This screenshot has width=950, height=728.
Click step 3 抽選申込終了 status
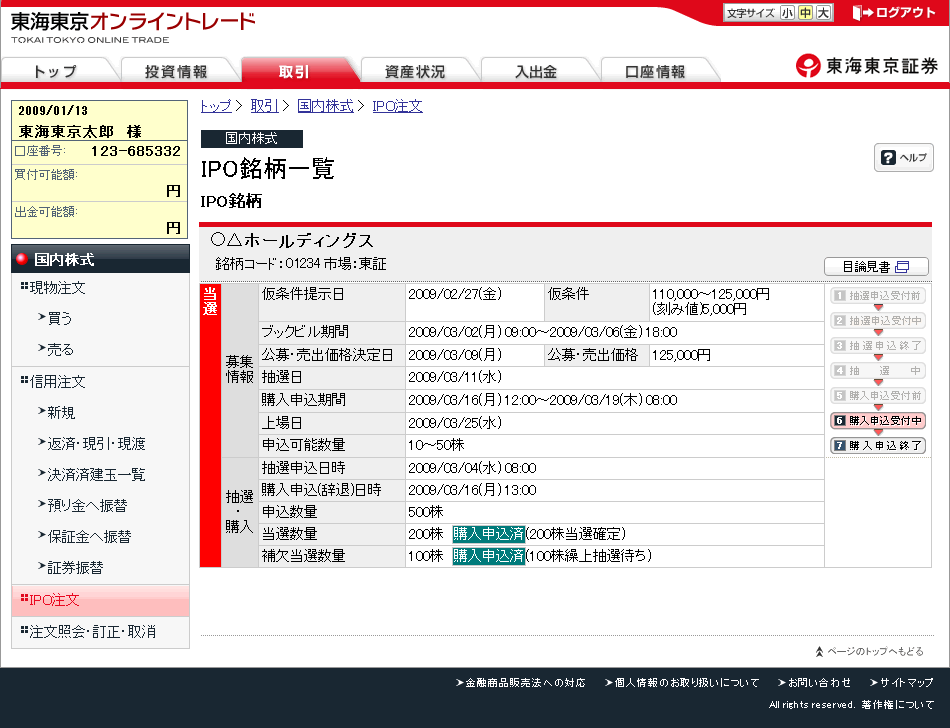[878, 345]
